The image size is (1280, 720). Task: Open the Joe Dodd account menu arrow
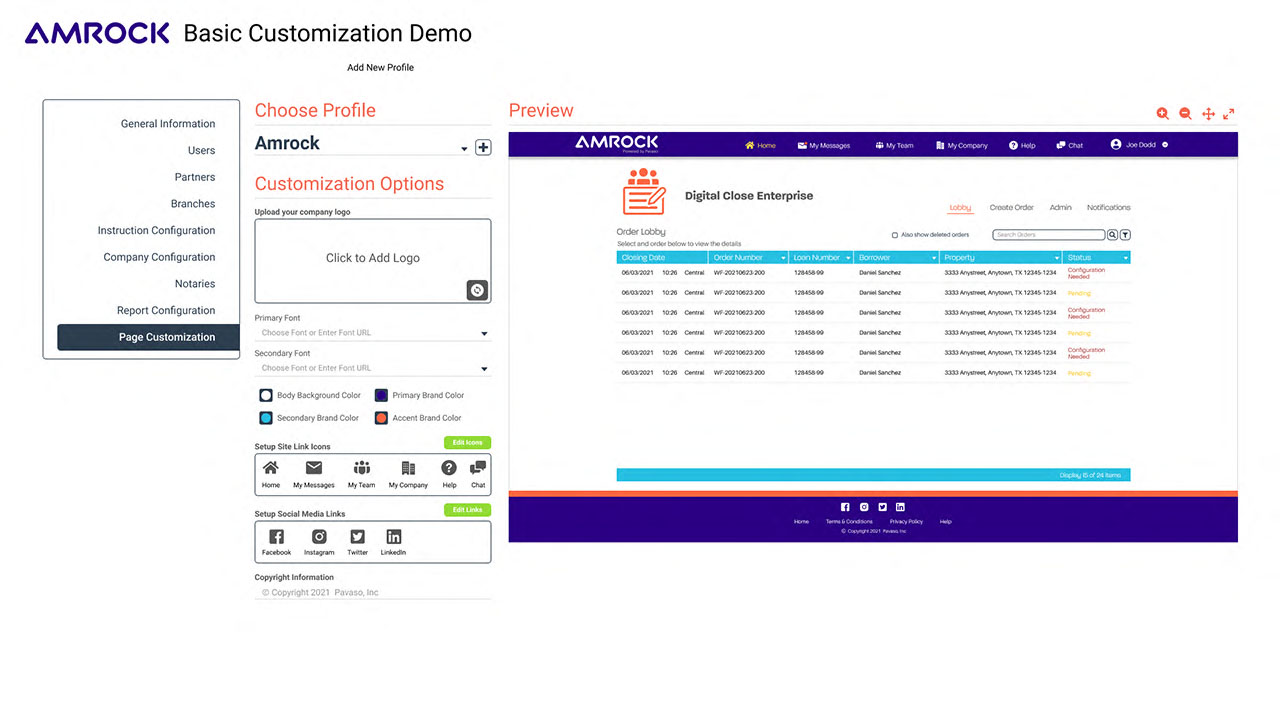(x=1165, y=145)
